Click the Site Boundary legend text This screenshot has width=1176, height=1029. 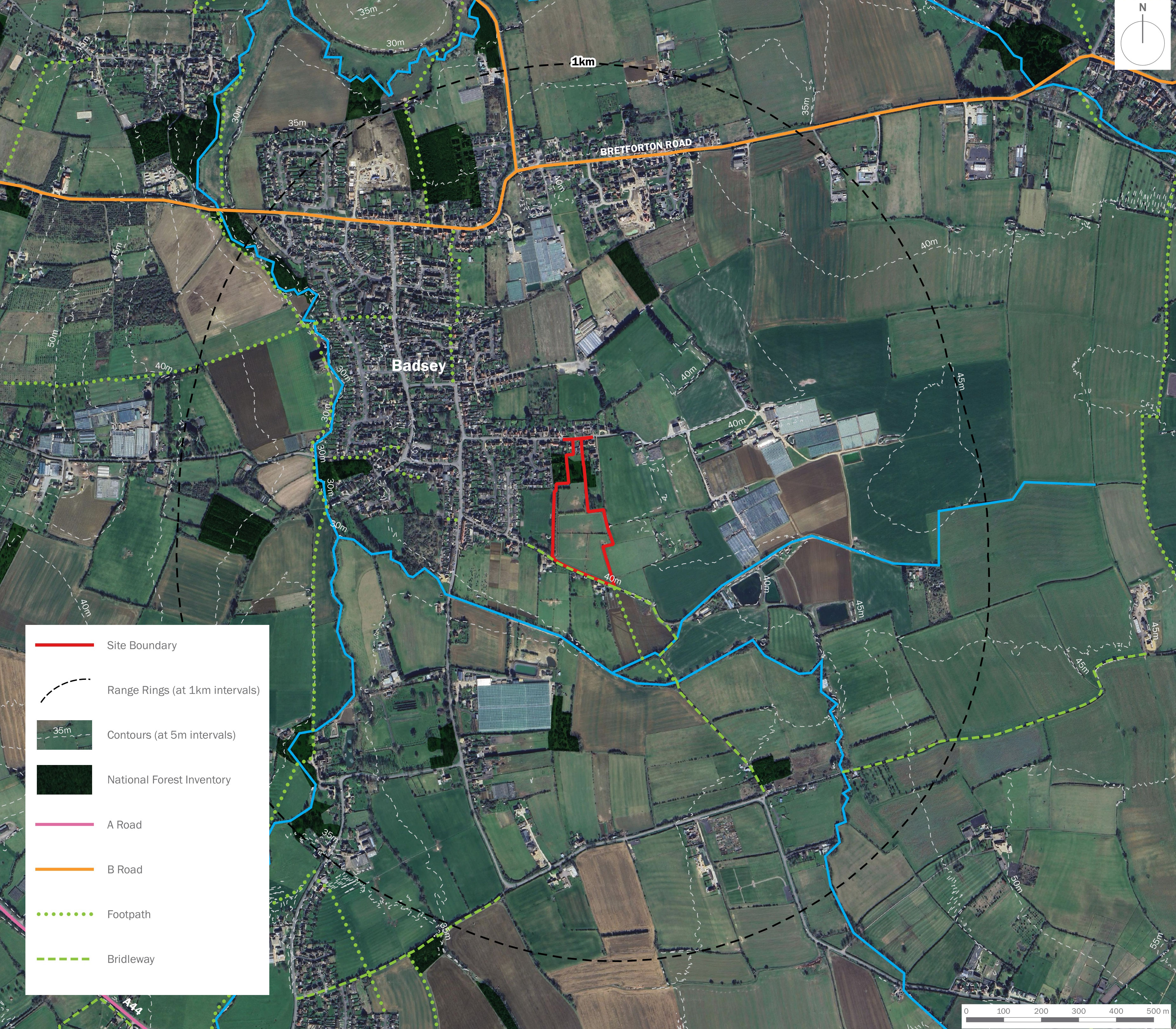[x=142, y=646]
